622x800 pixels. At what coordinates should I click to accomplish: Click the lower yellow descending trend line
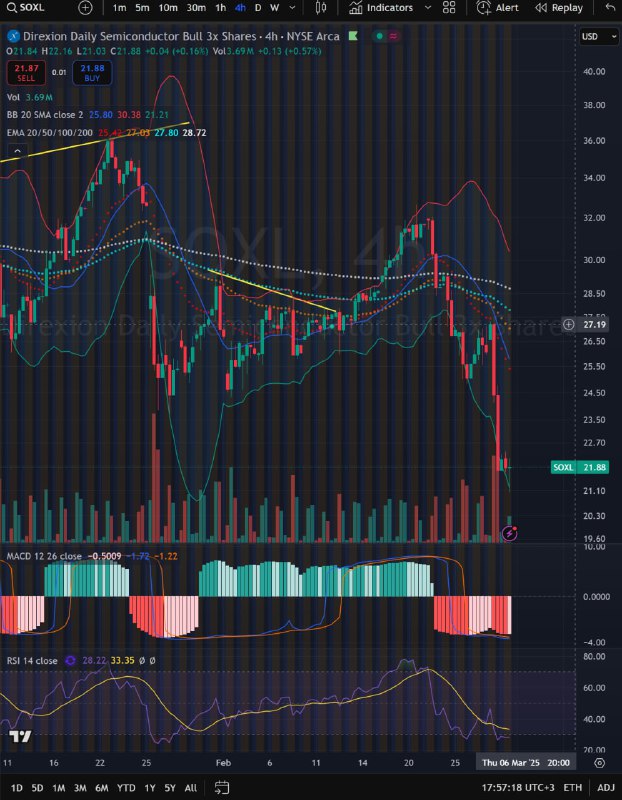(271, 290)
